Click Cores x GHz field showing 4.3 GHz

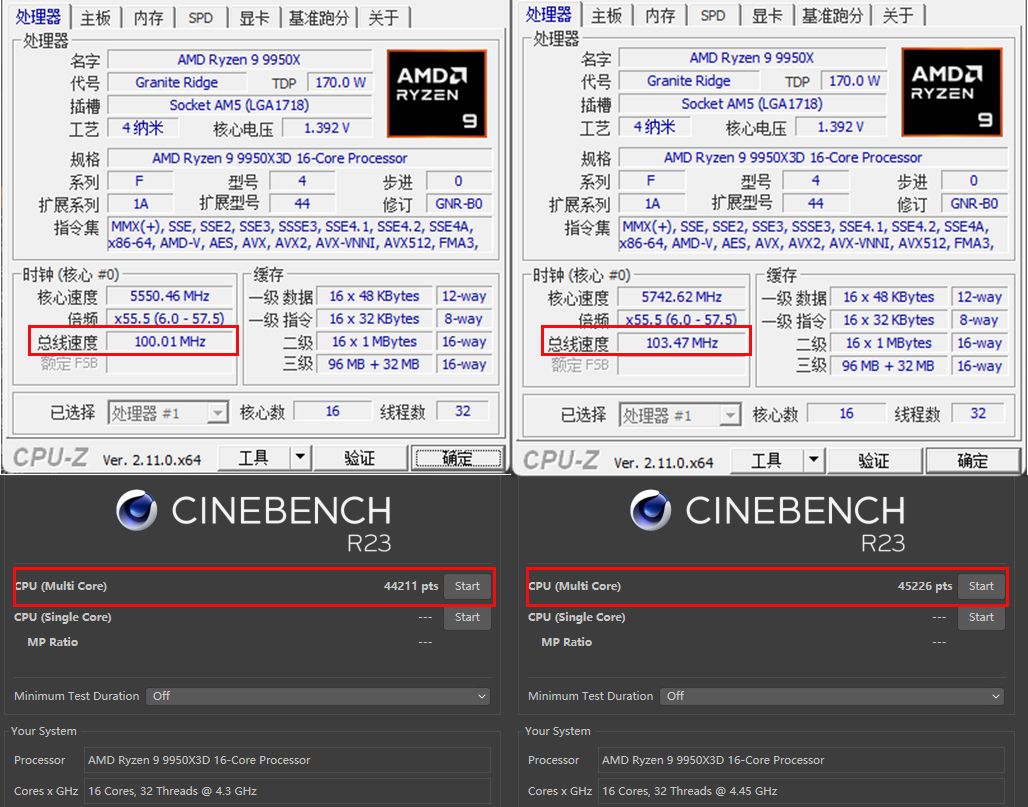coord(287,791)
